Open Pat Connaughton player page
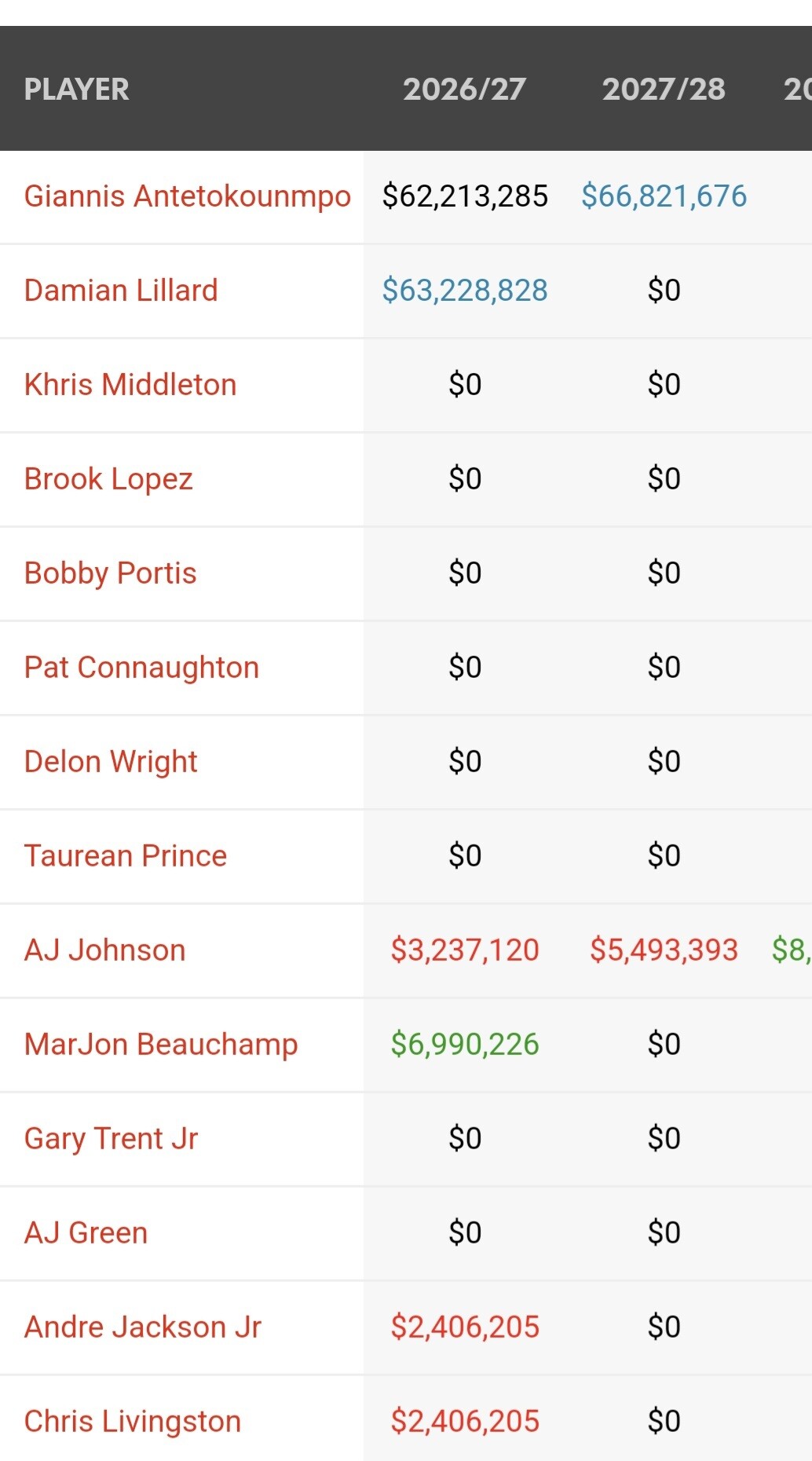Image resolution: width=812 pixels, height=1461 pixels. (141, 668)
